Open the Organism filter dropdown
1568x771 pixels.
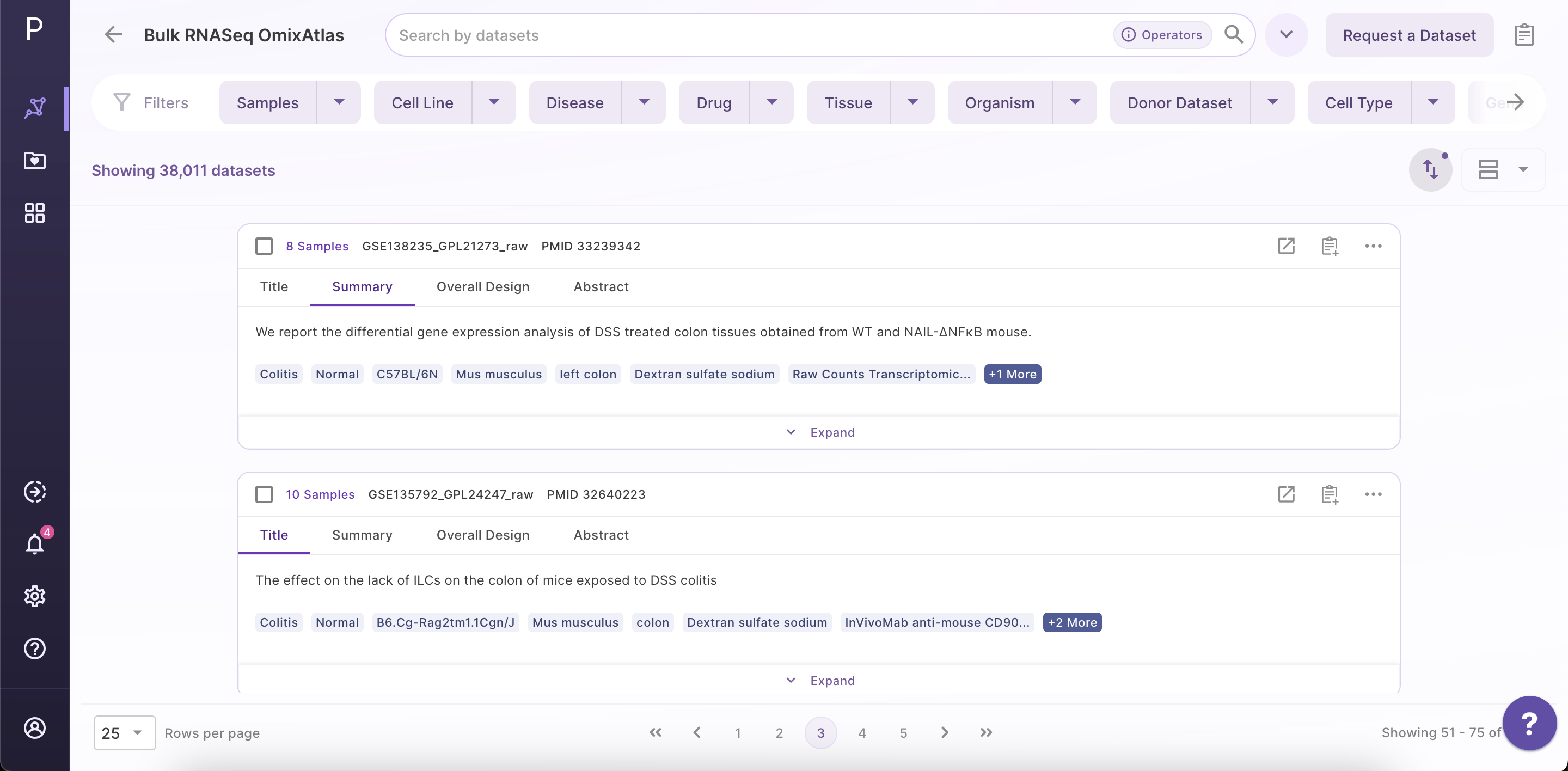tap(1075, 102)
